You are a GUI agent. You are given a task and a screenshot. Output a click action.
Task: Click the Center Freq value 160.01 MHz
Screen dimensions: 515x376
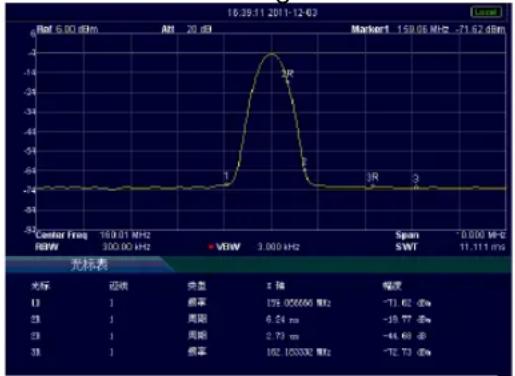coord(125,235)
